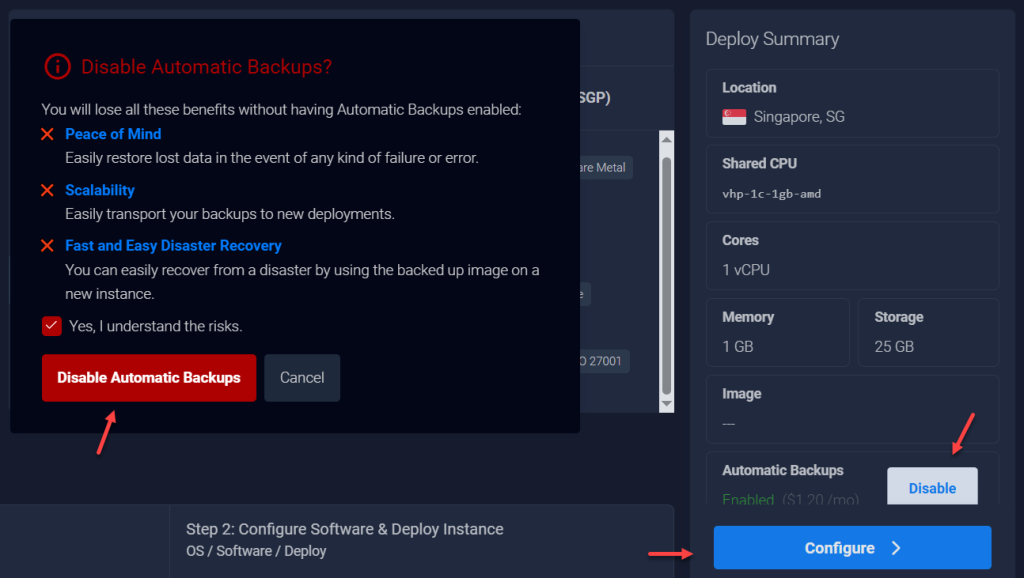Viewport: 1024px width, 578px height.
Task: Open the Scalability link
Action: pyautogui.click(x=99, y=190)
